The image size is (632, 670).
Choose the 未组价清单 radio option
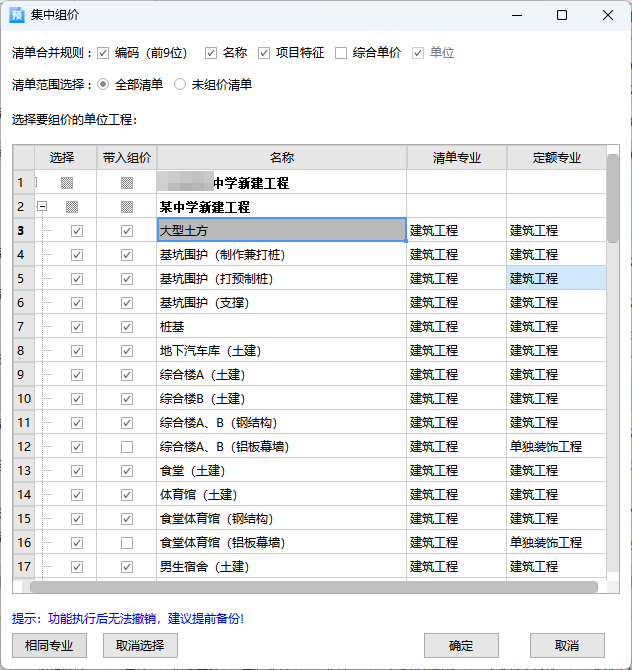click(180, 85)
